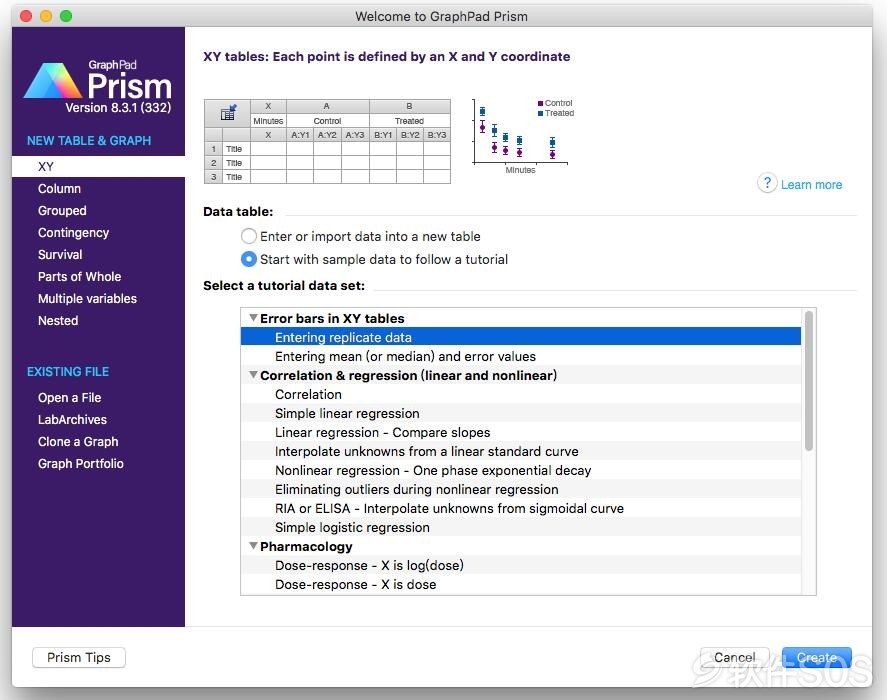Screen dimensions: 887x700
Task: Select Simple linear regression data set
Action: pos(520,414)
